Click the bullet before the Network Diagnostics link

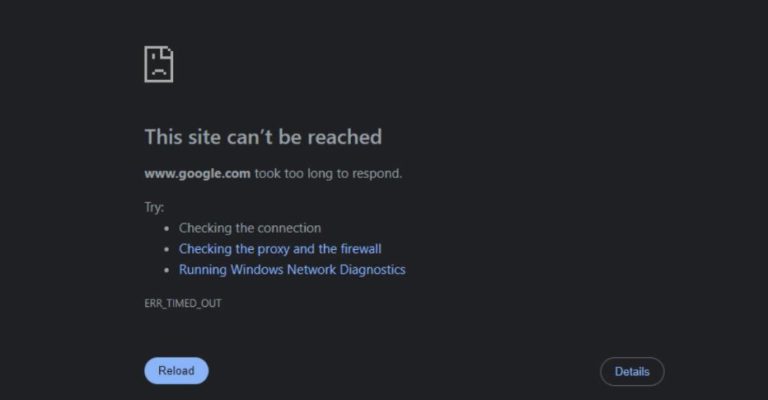click(x=167, y=271)
